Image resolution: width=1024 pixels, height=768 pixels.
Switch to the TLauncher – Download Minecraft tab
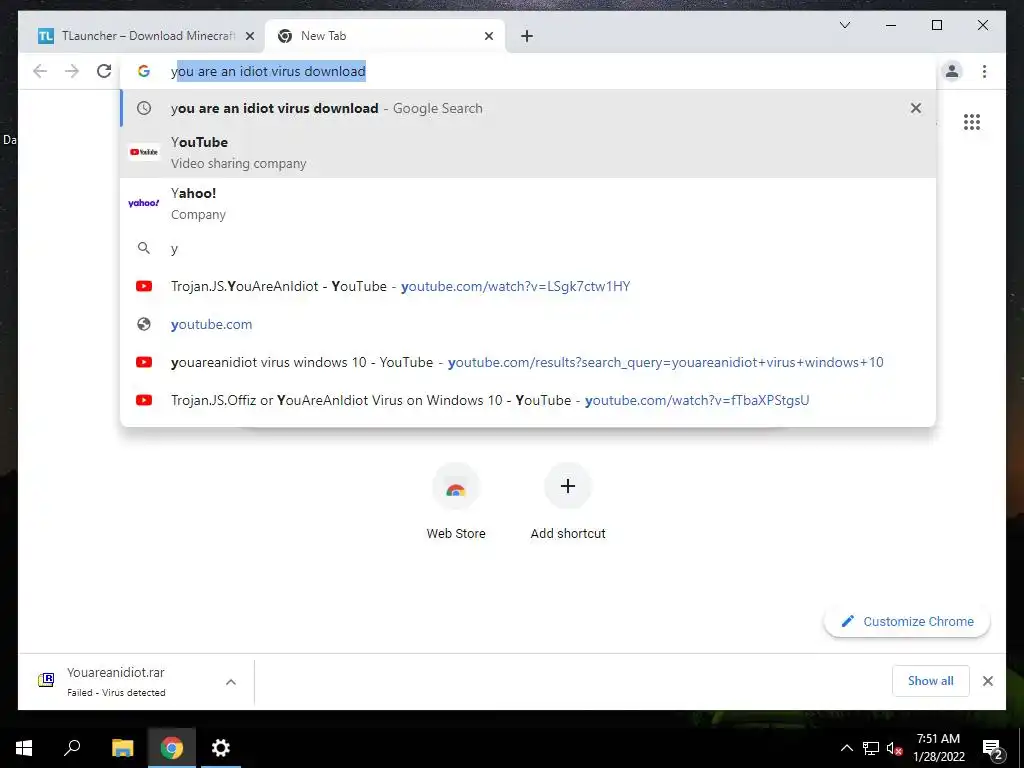pyautogui.click(x=146, y=37)
